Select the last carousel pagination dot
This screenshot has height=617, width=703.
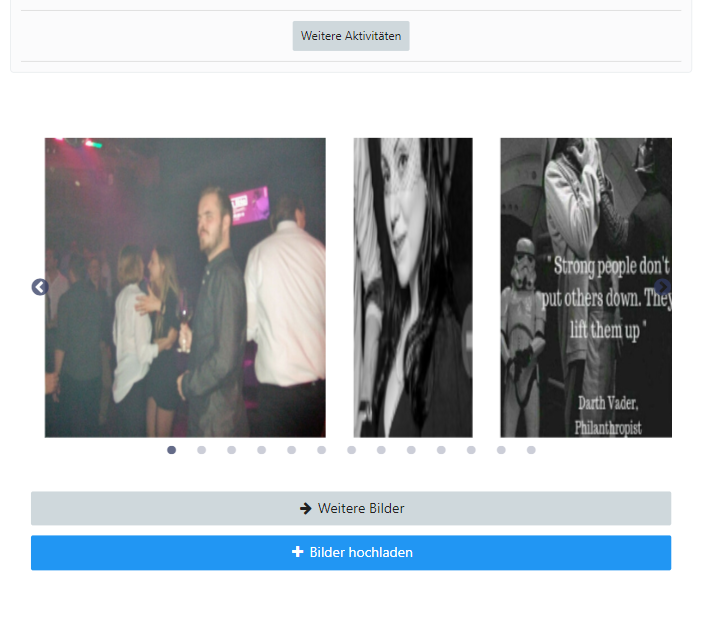coord(531,450)
